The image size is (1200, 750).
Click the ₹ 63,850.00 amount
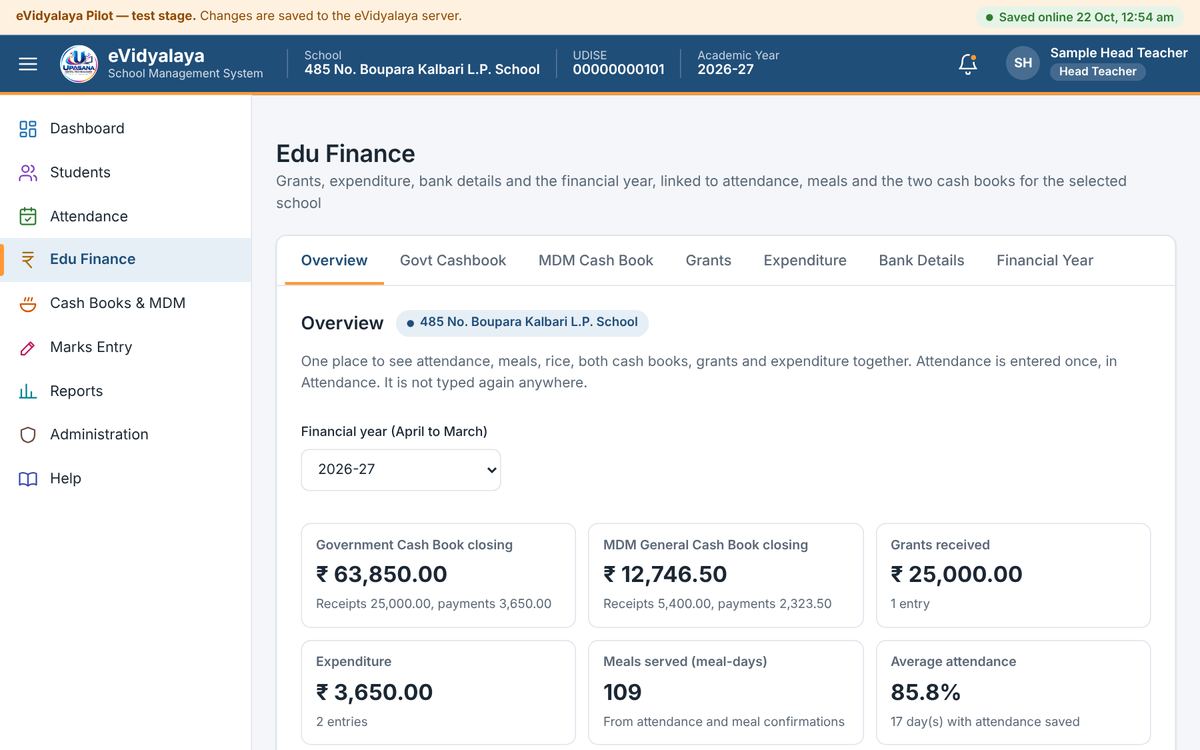tap(382, 574)
